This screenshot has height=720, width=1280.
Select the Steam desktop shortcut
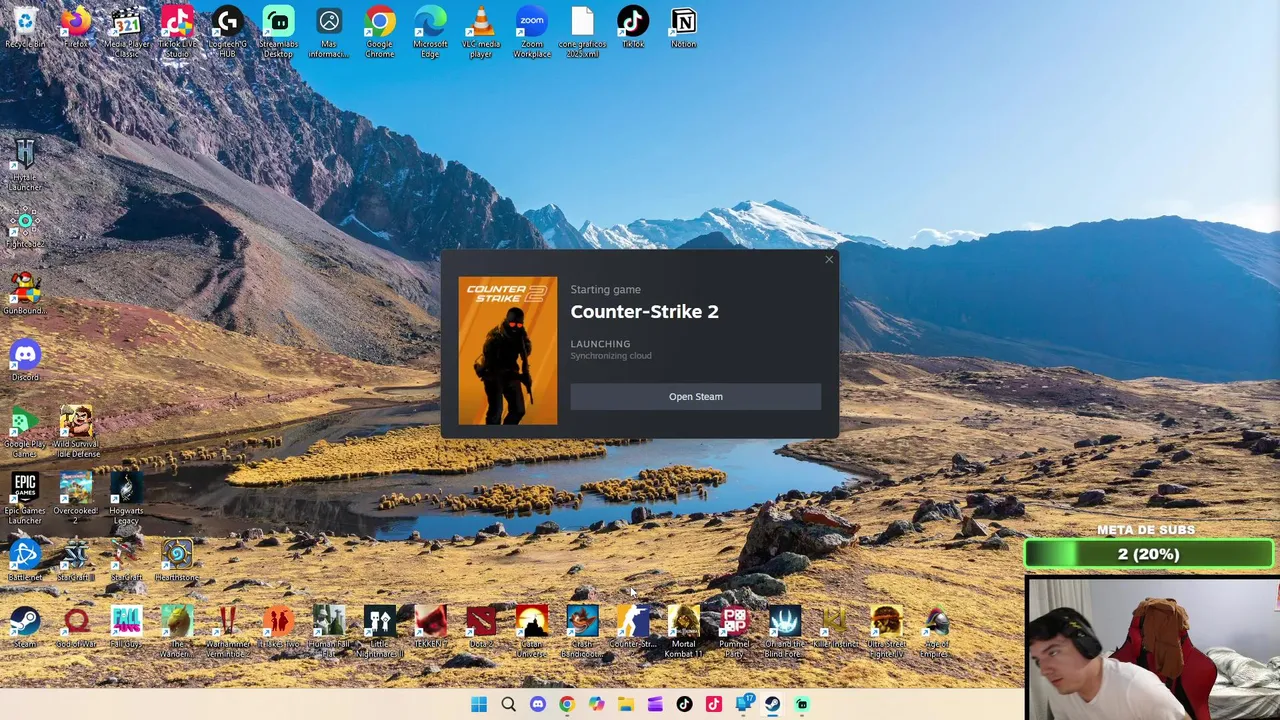[25, 627]
